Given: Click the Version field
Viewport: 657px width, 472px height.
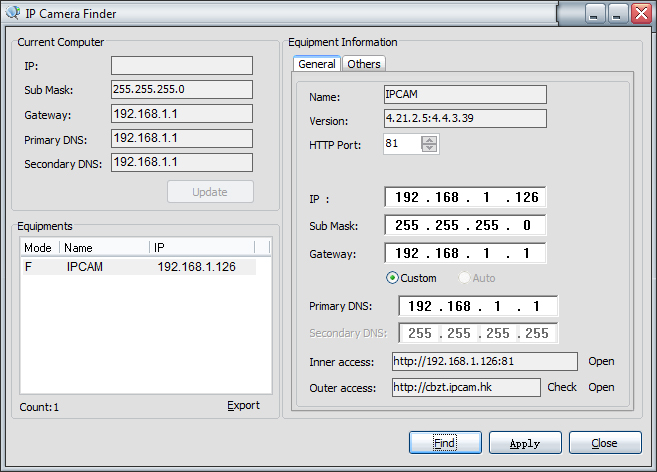Looking at the screenshot, I should point(465,118).
